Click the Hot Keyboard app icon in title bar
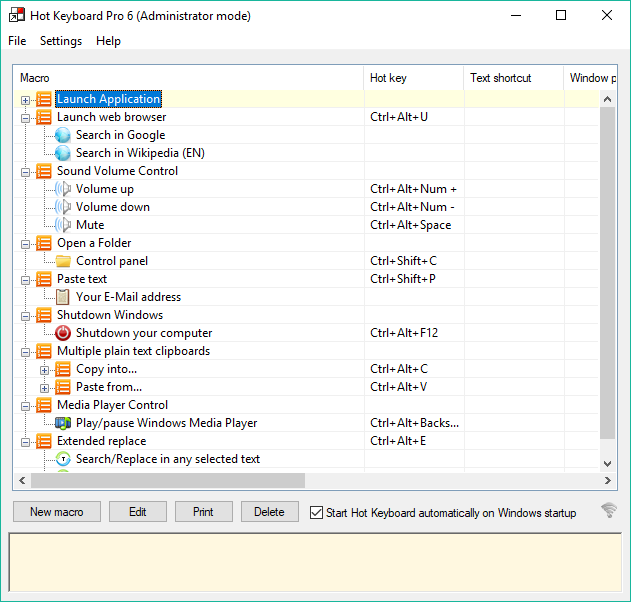Viewport: 631px width, 602px height. 16,14
